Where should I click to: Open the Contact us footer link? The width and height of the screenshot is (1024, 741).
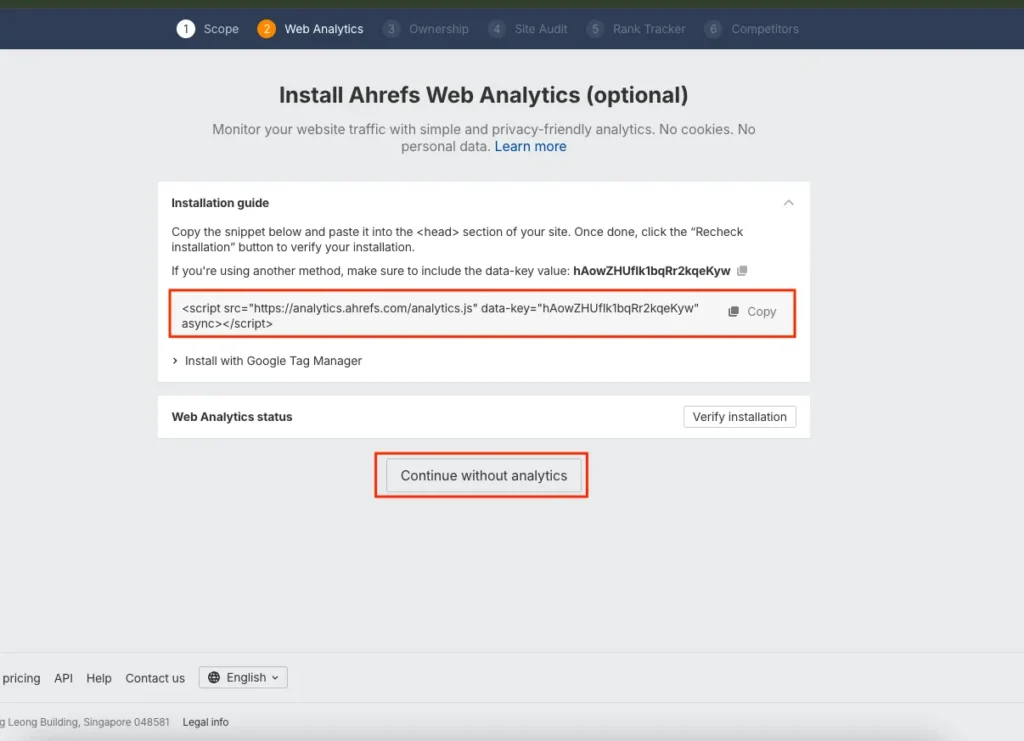155,678
